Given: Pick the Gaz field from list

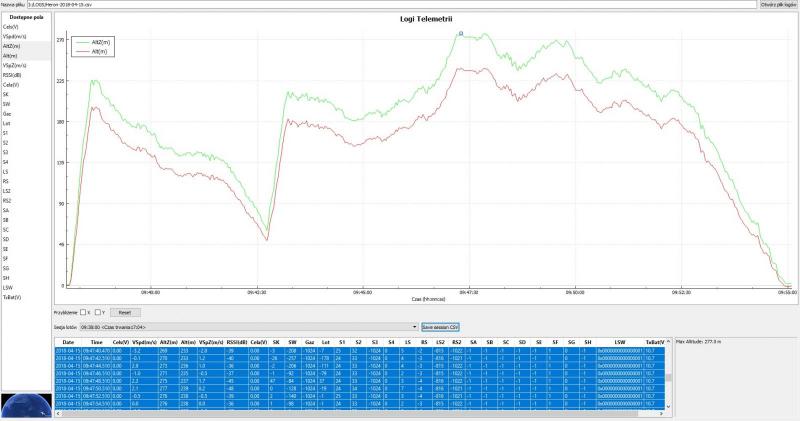Looking at the screenshot, I should click(7, 113).
